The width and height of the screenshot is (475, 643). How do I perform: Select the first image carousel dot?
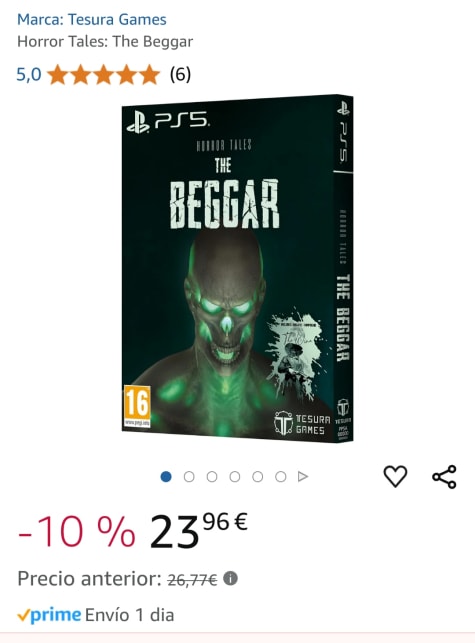point(166,477)
